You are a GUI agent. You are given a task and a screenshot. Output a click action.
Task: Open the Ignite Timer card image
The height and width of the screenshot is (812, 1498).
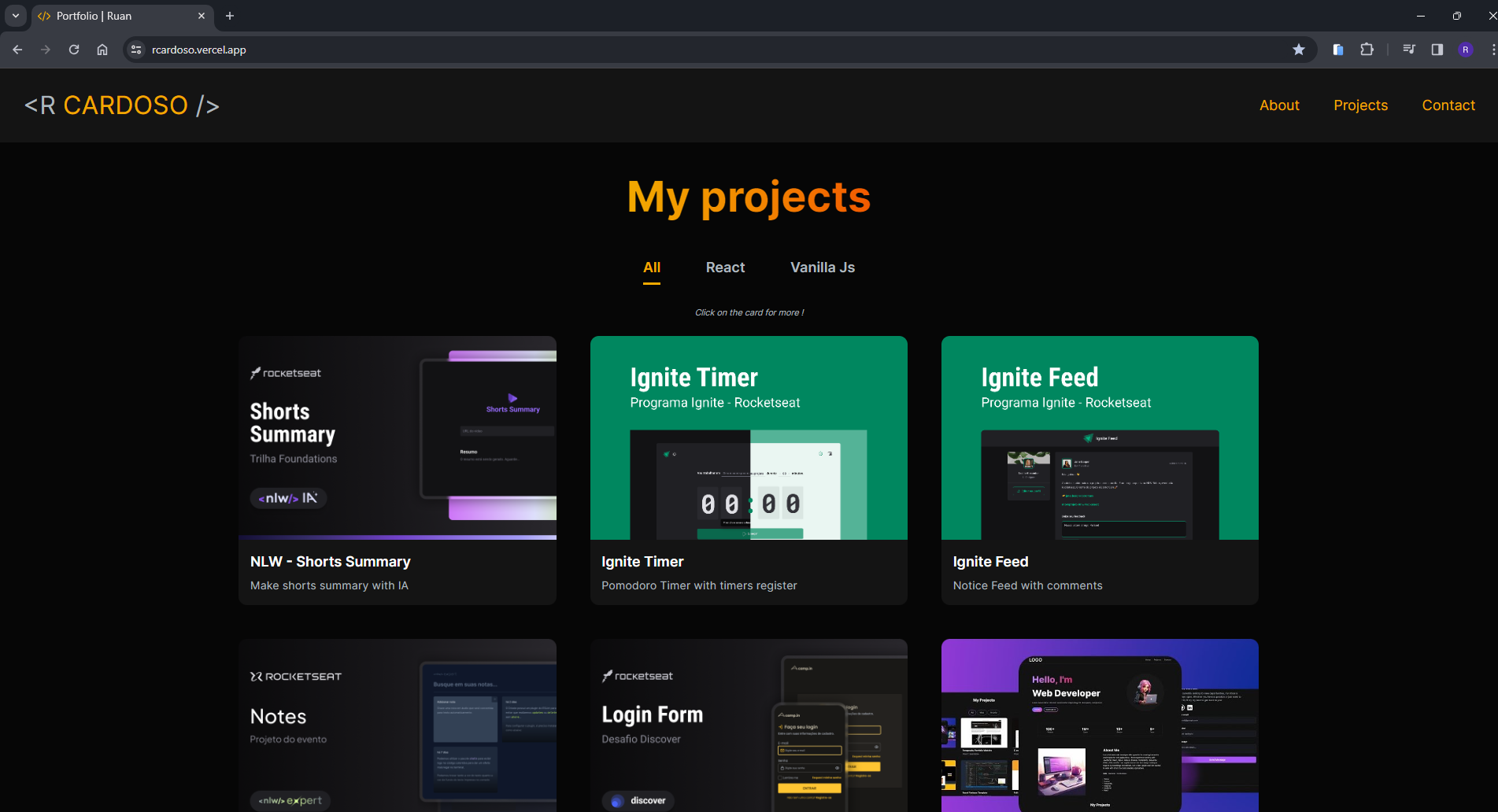click(x=749, y=437)
